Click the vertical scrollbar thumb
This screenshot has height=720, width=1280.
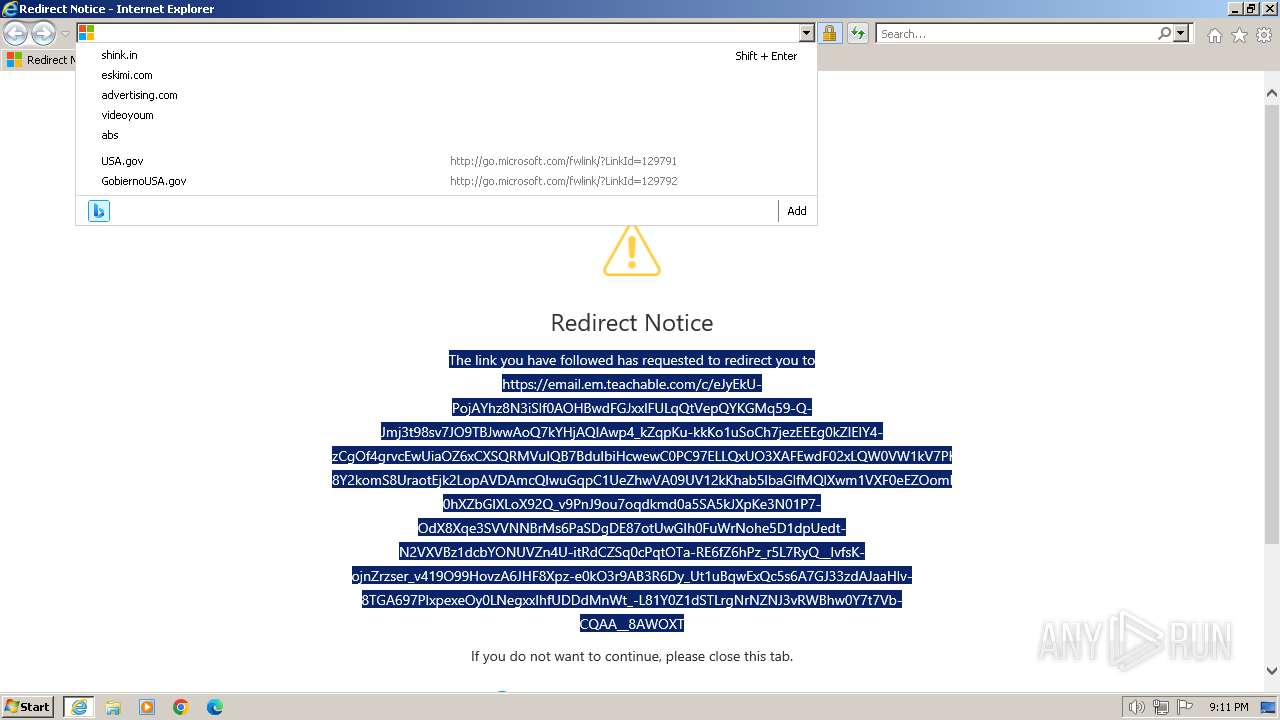pos(1272,324)
